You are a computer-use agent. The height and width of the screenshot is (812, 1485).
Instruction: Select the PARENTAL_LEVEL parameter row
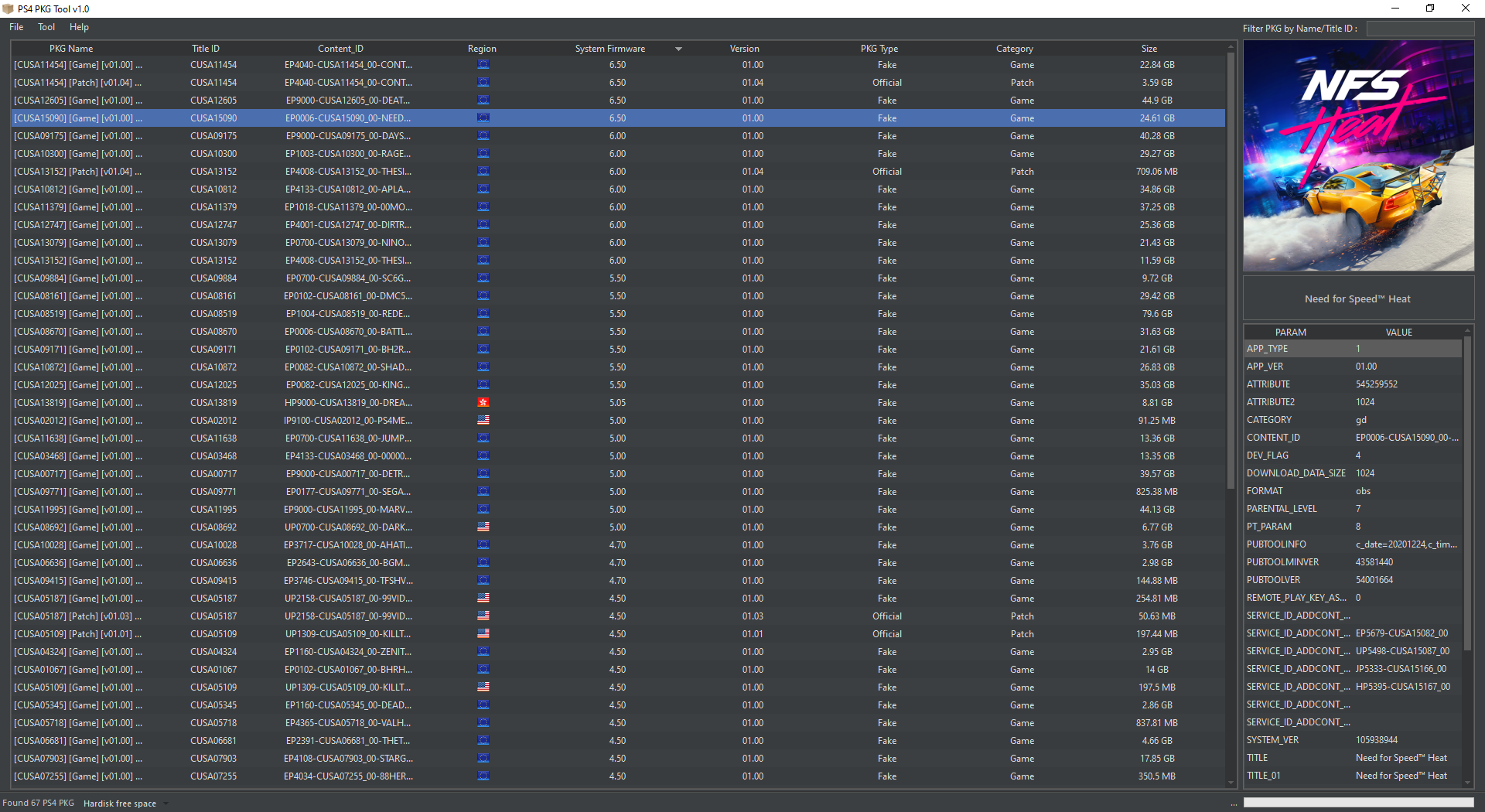pyautogui.click(x=1353, y=509)
